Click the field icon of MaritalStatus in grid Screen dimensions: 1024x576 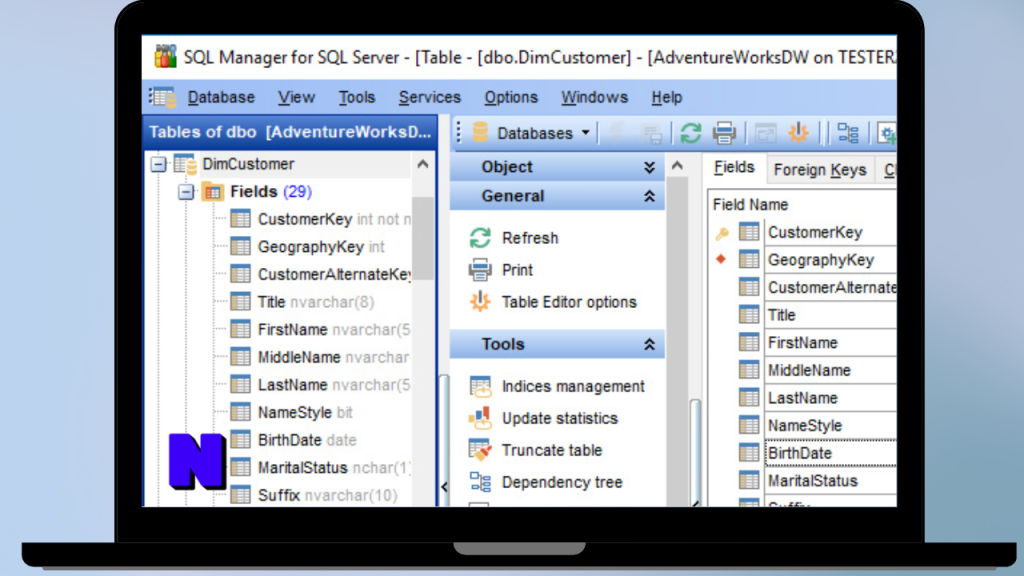tap(748, 481)
